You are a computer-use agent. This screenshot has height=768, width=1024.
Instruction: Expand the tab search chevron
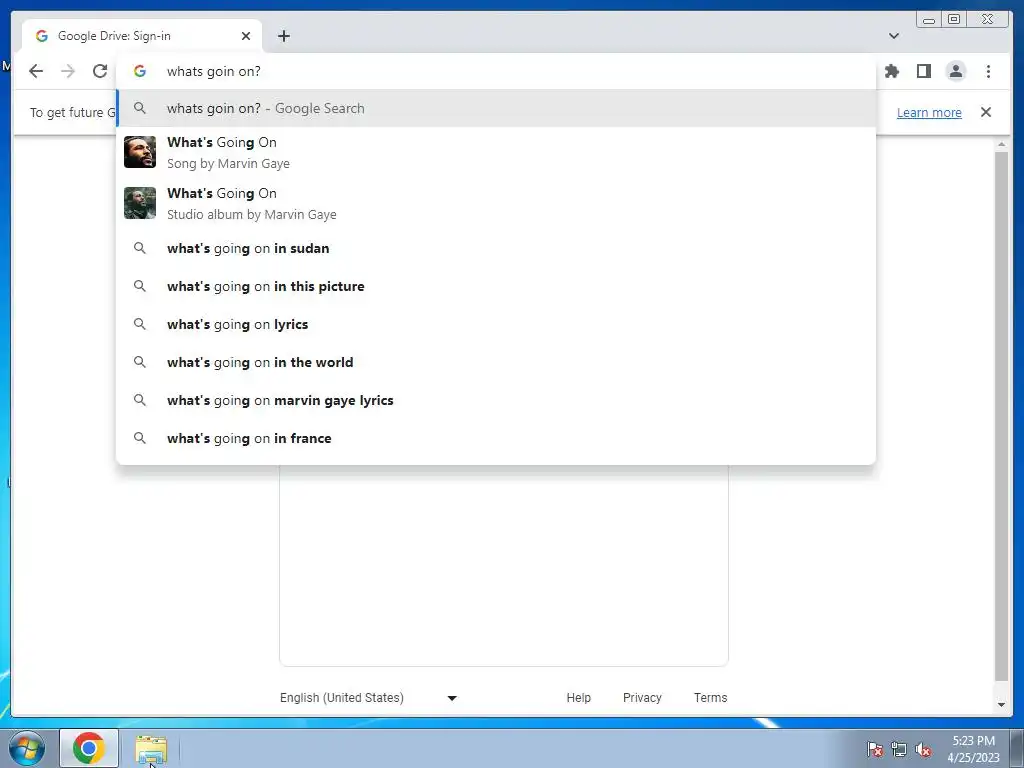(x=893, y=36)
